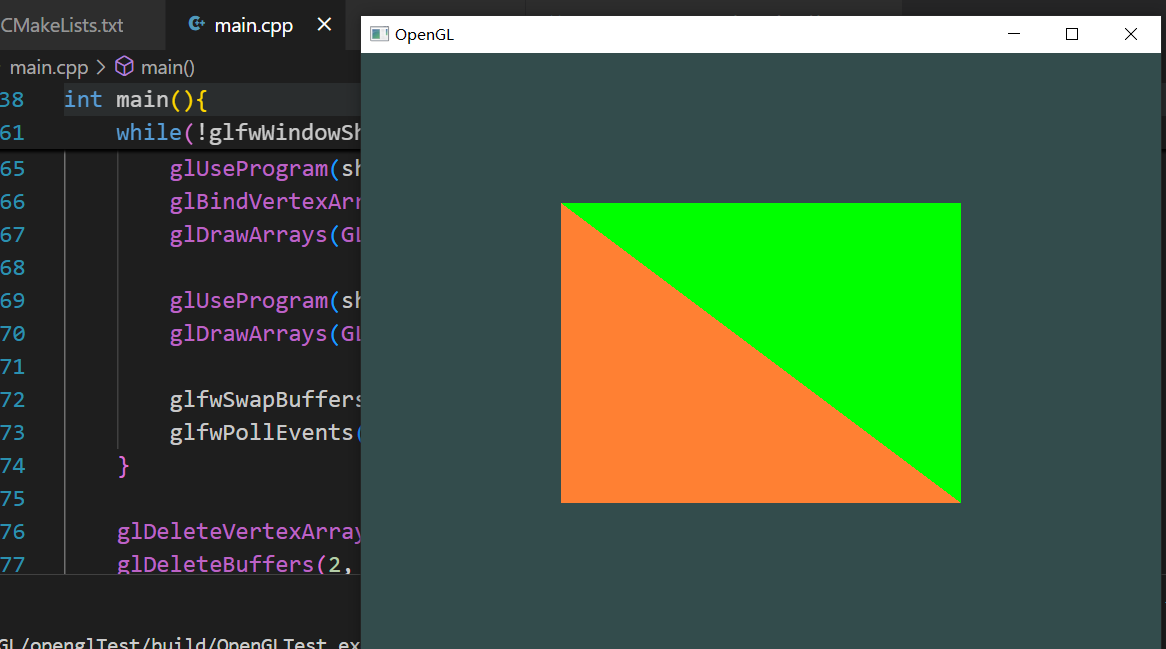The image size is (1166, 649).
Task: Click the OpenGL window title bar
Action: [700, 34]
